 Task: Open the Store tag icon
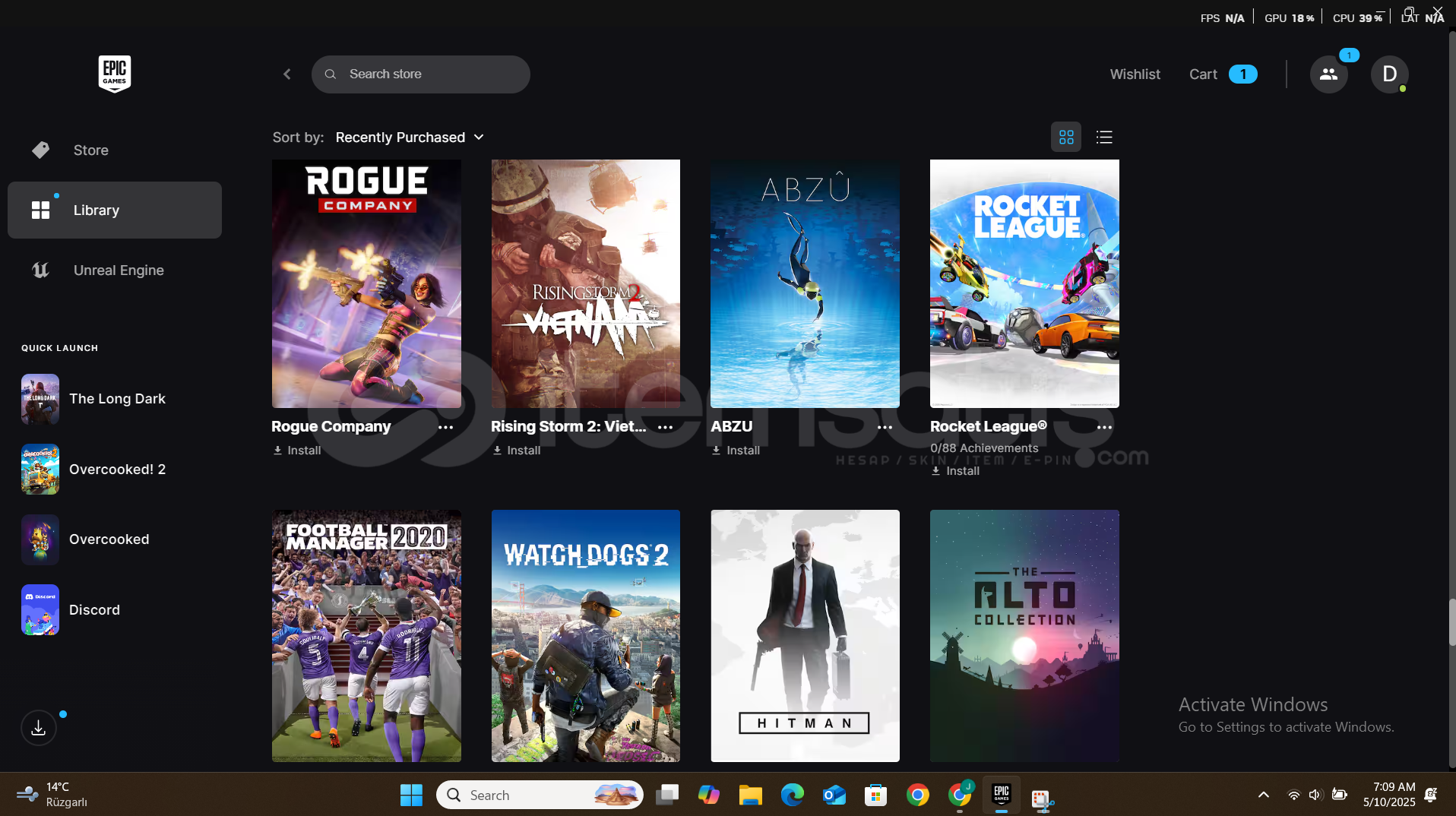41,150
